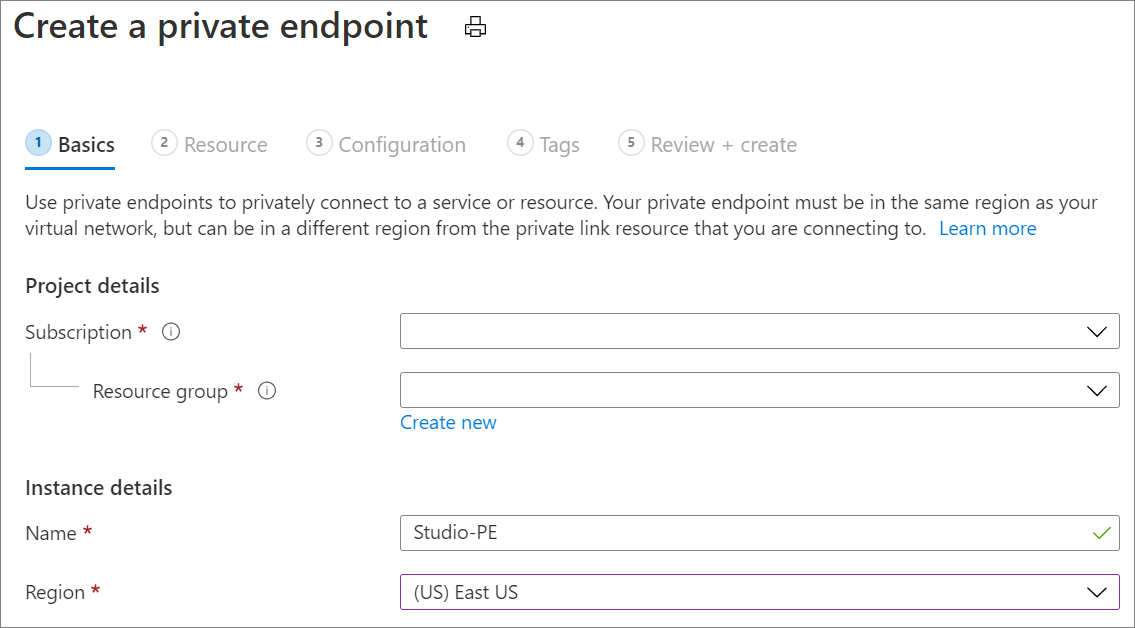This screenshot has width=1135, height=628.
Task: Click into the Name input field
Action: click(x=740, y=533)
